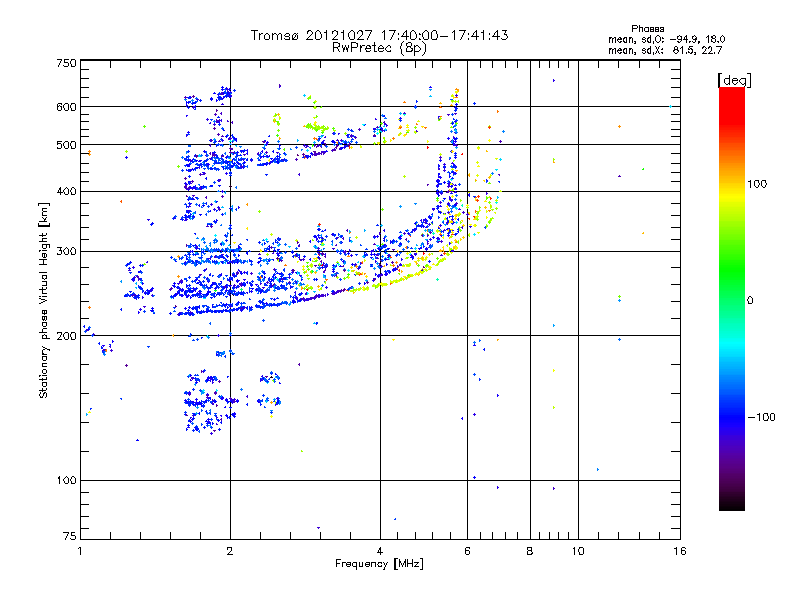Click the y-axis tick label '600'
Screen dimensions: 800x600
click(x=66, y=107)
